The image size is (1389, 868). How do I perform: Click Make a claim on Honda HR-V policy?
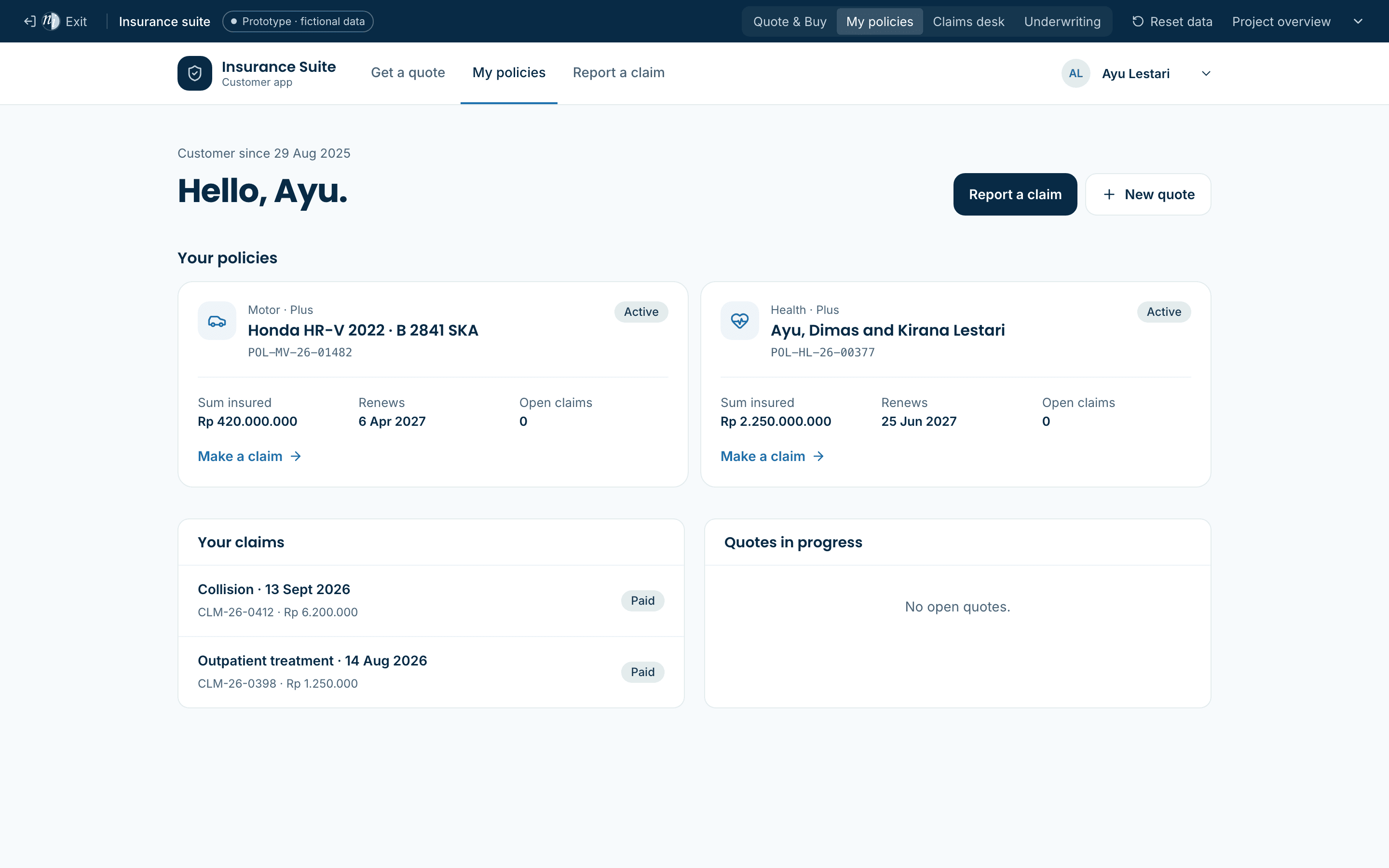tap(250, 456)
